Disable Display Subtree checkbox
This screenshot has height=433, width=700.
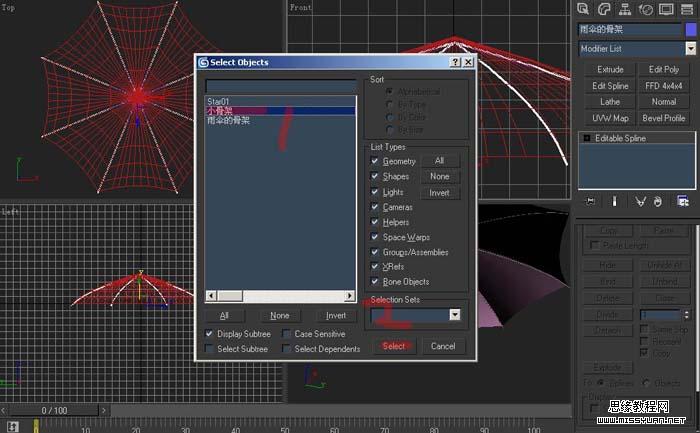pos(209,333)
